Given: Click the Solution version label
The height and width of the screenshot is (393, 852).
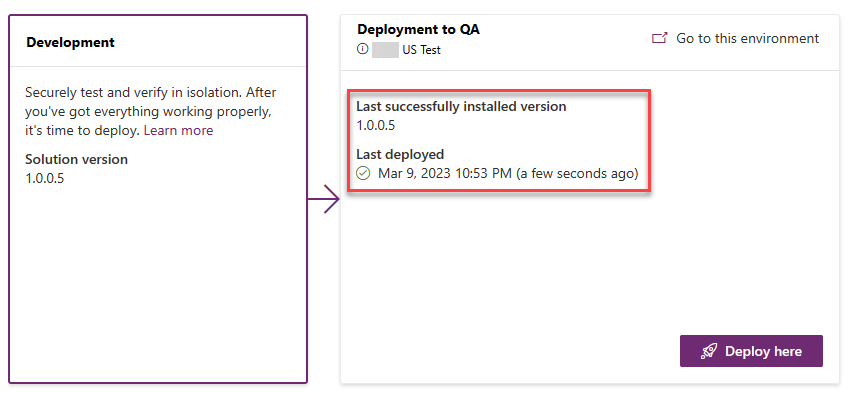Looking at the screenshot, I should click(x=77, y=159).
